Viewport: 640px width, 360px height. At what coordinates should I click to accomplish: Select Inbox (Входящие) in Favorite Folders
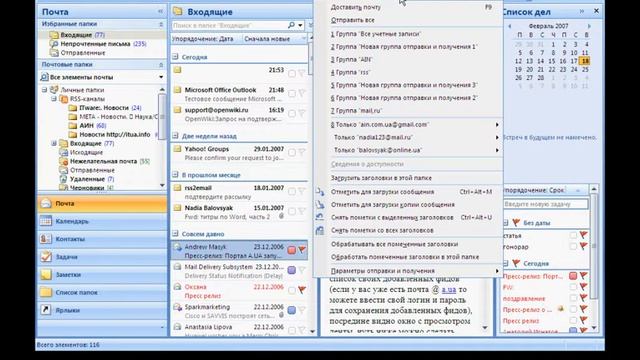[82, 35]
